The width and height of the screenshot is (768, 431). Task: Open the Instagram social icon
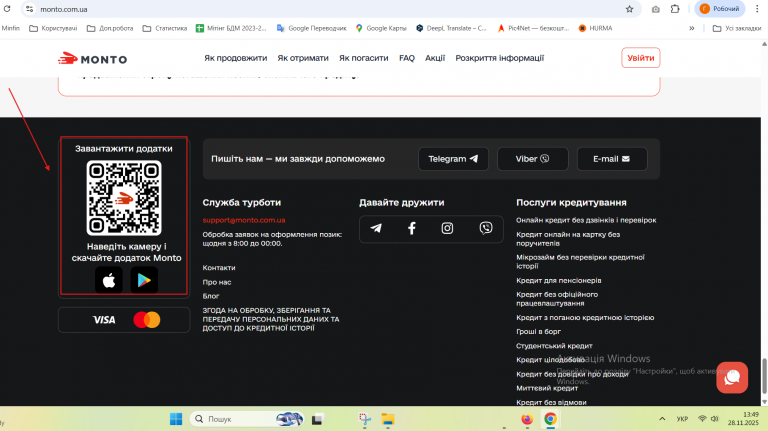(447, 228)
